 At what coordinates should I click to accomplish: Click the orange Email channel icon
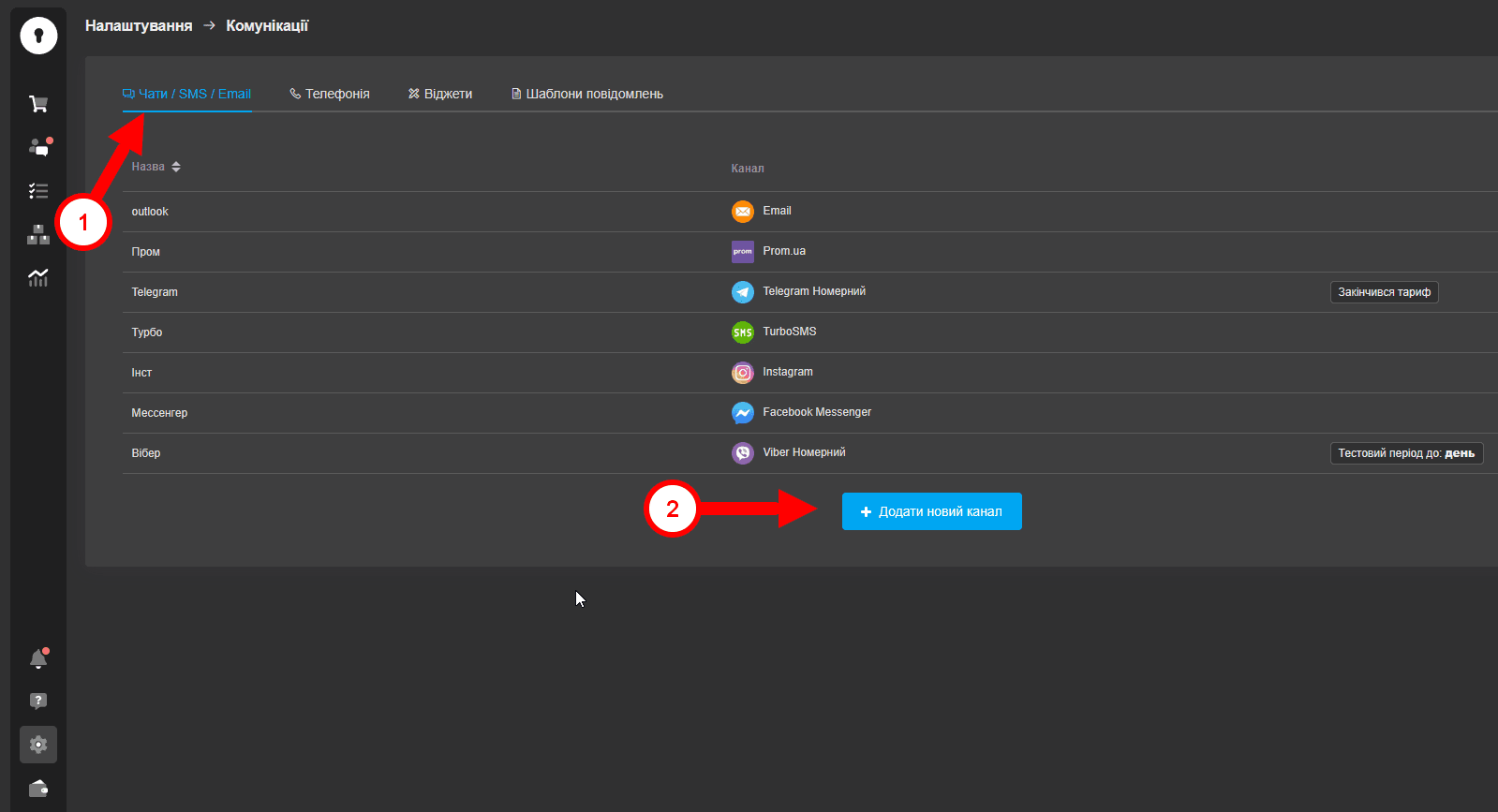(743, 212)
